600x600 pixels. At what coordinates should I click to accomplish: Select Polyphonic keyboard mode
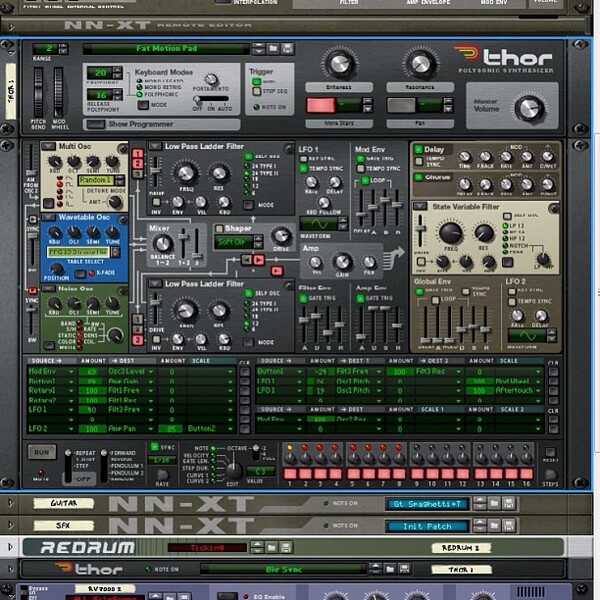pyautogui.click(x=140, y=94)
